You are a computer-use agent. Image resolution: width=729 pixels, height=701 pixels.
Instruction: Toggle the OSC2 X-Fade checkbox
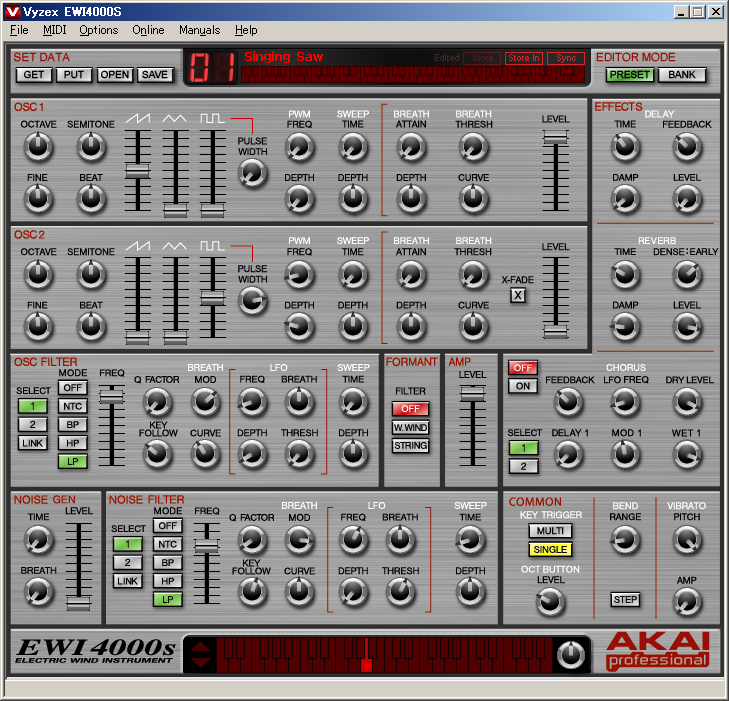coord(518,295)
